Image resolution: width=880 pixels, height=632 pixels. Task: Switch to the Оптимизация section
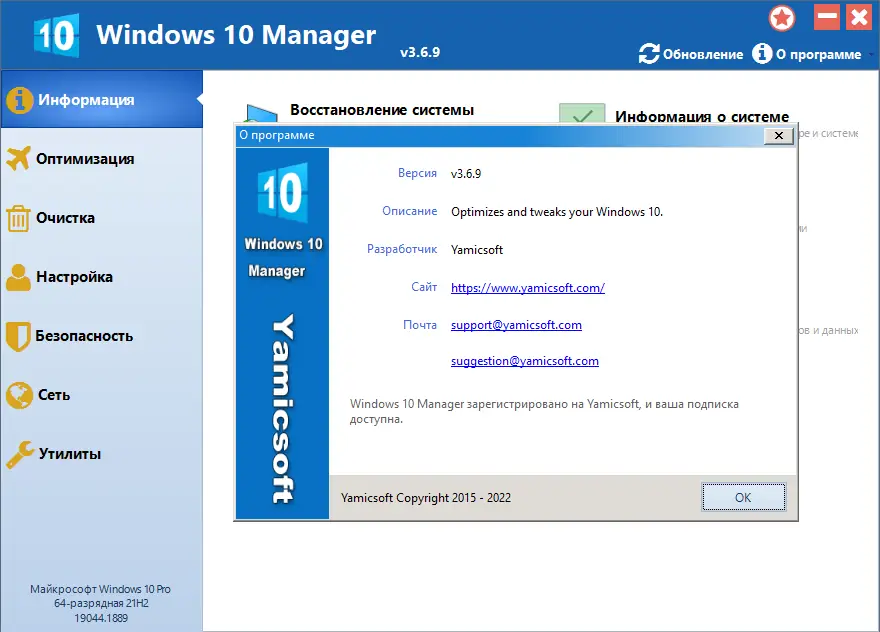pyautogui.click(x=102, y=159)
